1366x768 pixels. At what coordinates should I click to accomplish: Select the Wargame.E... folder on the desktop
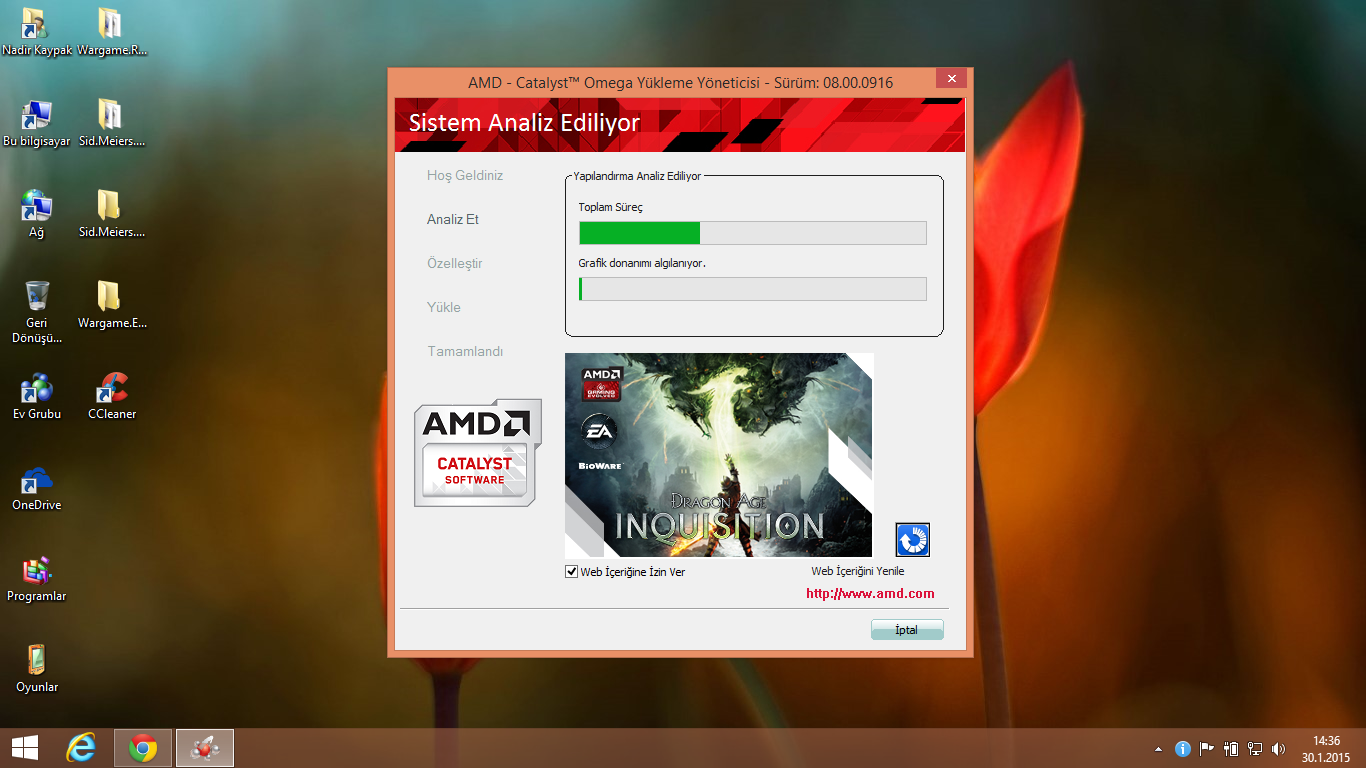[112, 305]
